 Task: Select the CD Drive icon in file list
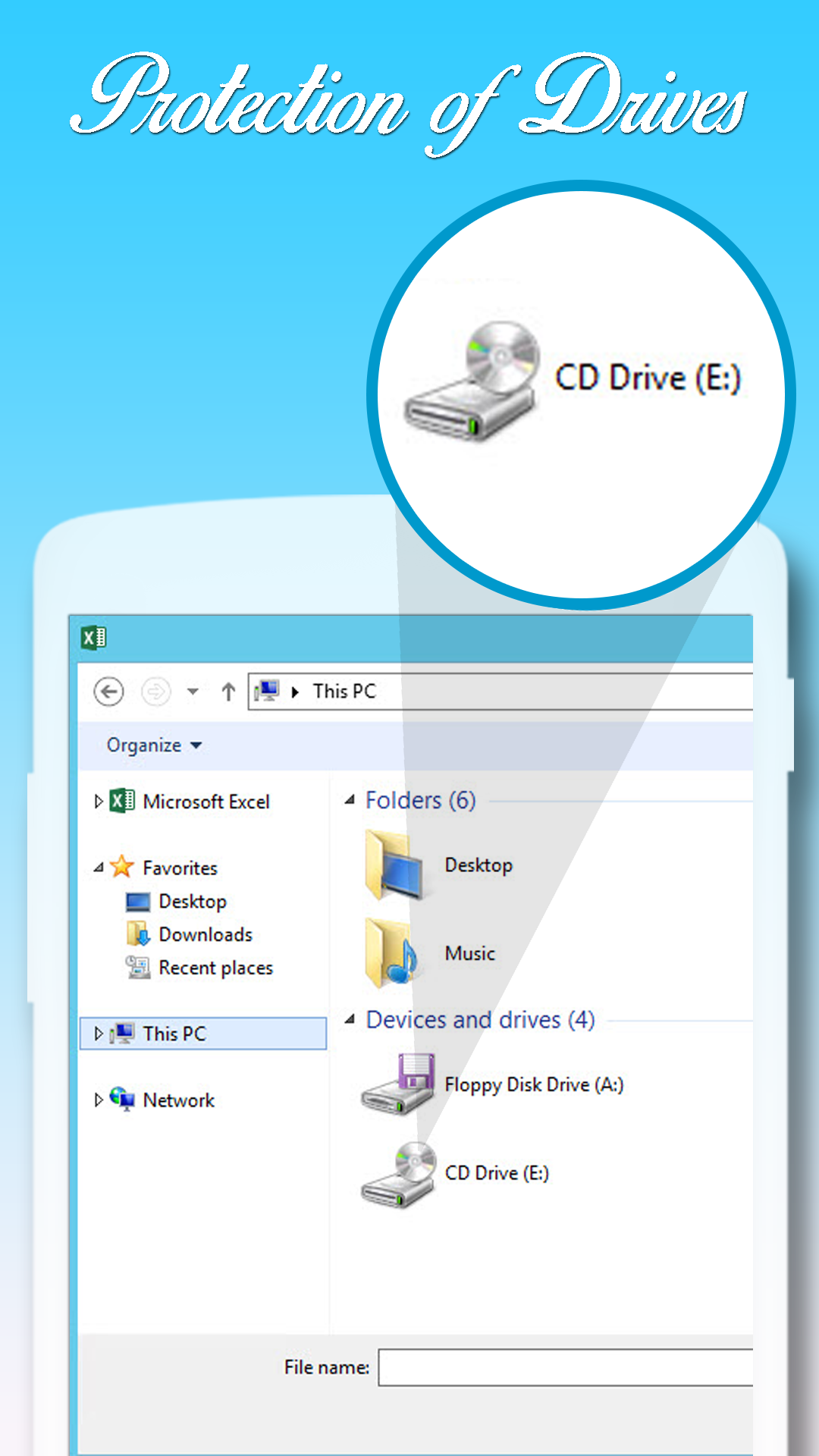point(398,1174)
